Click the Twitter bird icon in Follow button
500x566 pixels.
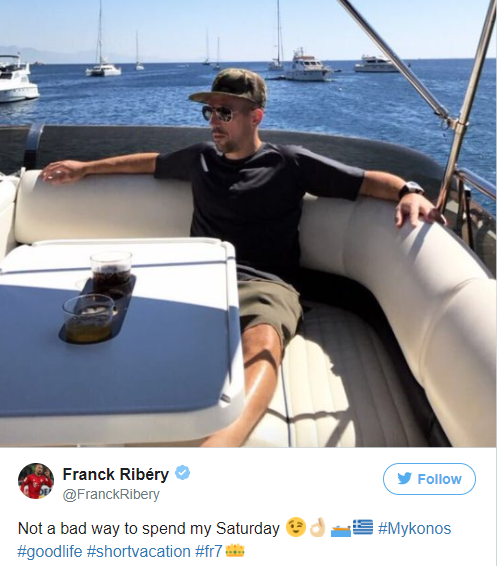coord(404,479)
